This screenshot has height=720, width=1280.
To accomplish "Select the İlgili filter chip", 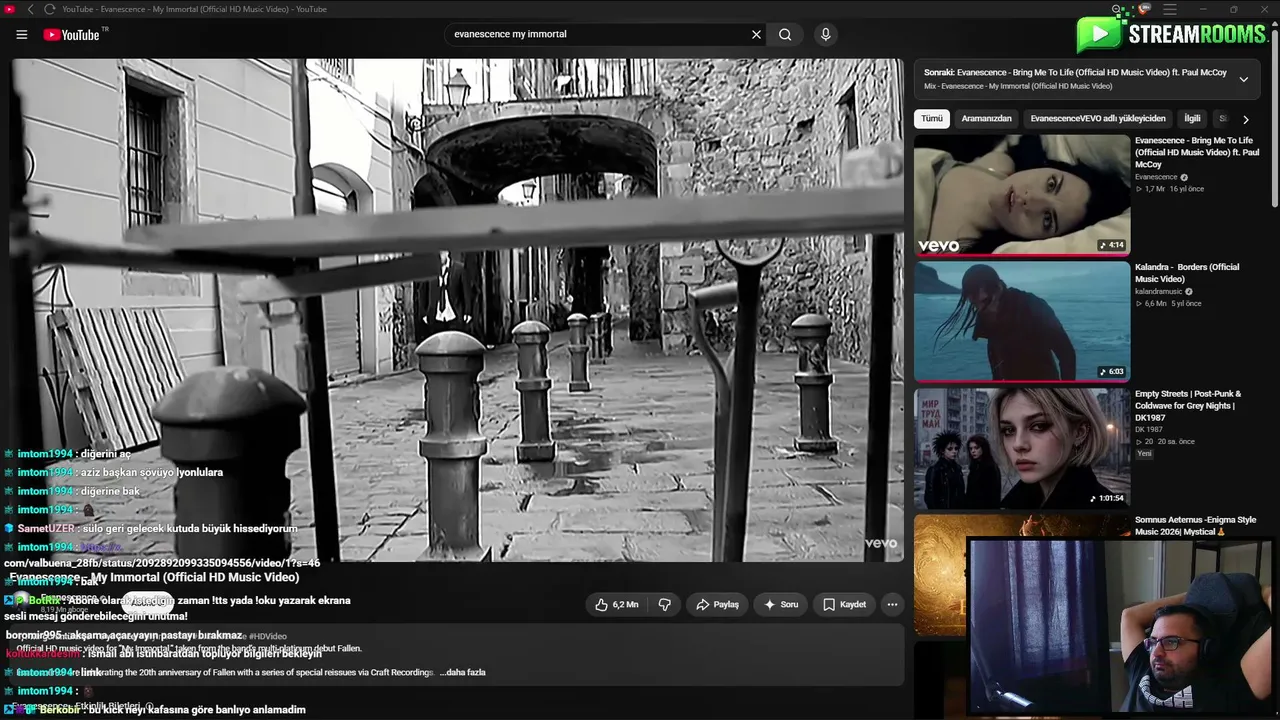I will click(x=1192, y=118).
